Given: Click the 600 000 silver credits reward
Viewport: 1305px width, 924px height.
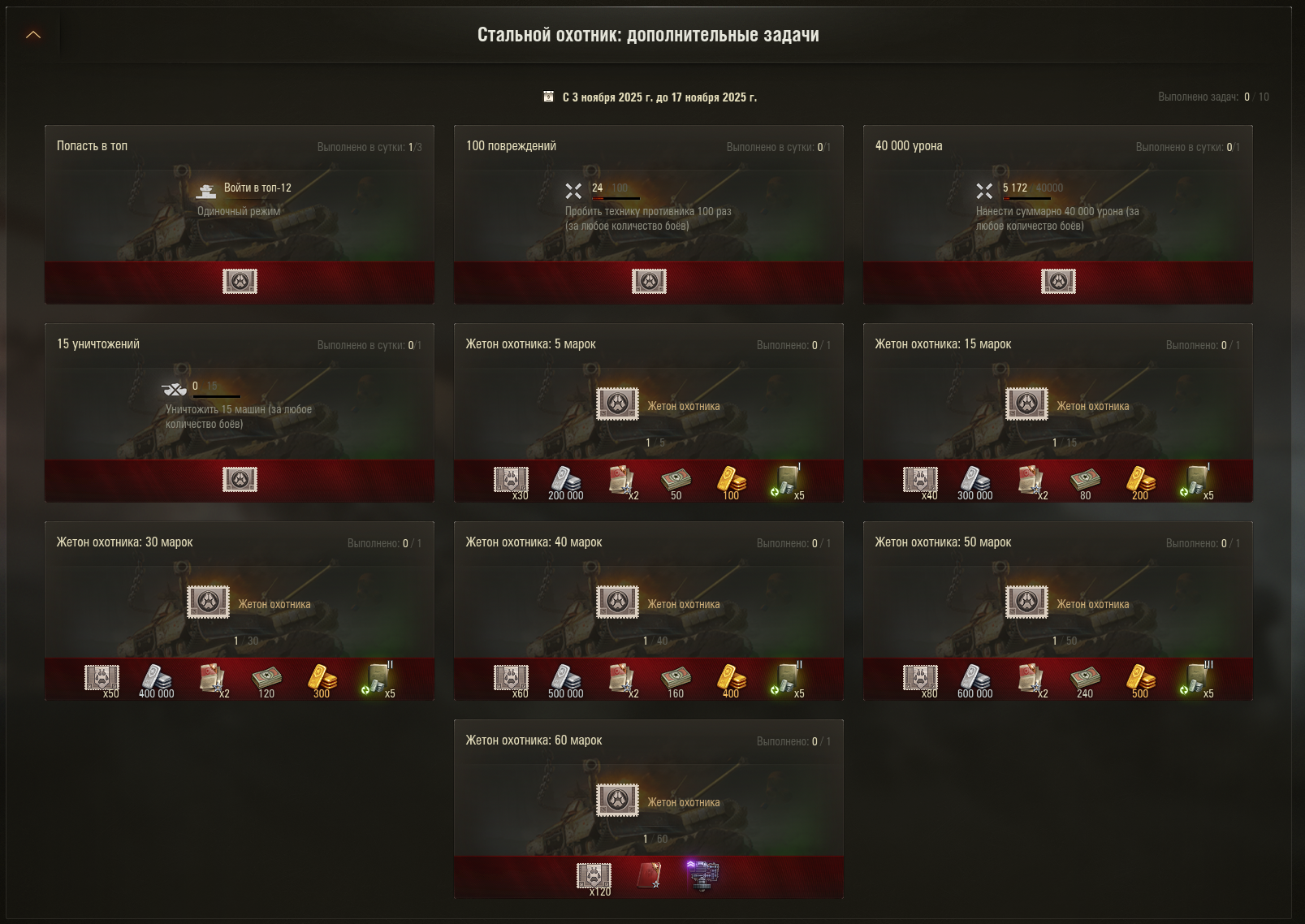Looking at the screenshot, I should (975, 680).
